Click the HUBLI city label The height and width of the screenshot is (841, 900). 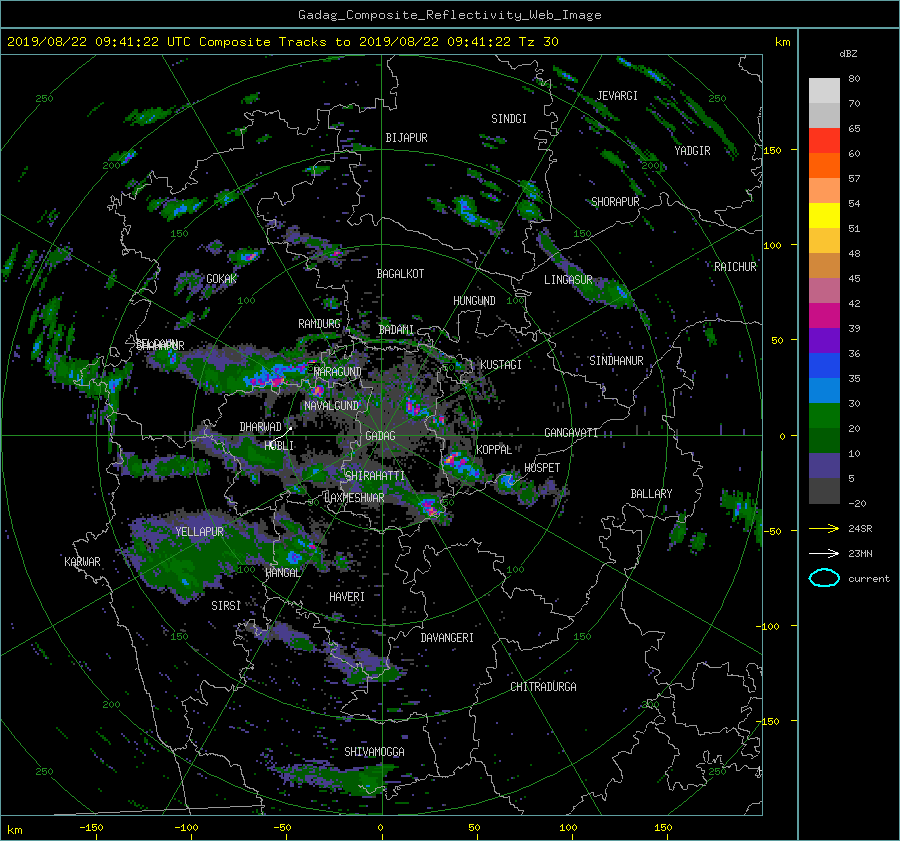(x=279, y=446)
